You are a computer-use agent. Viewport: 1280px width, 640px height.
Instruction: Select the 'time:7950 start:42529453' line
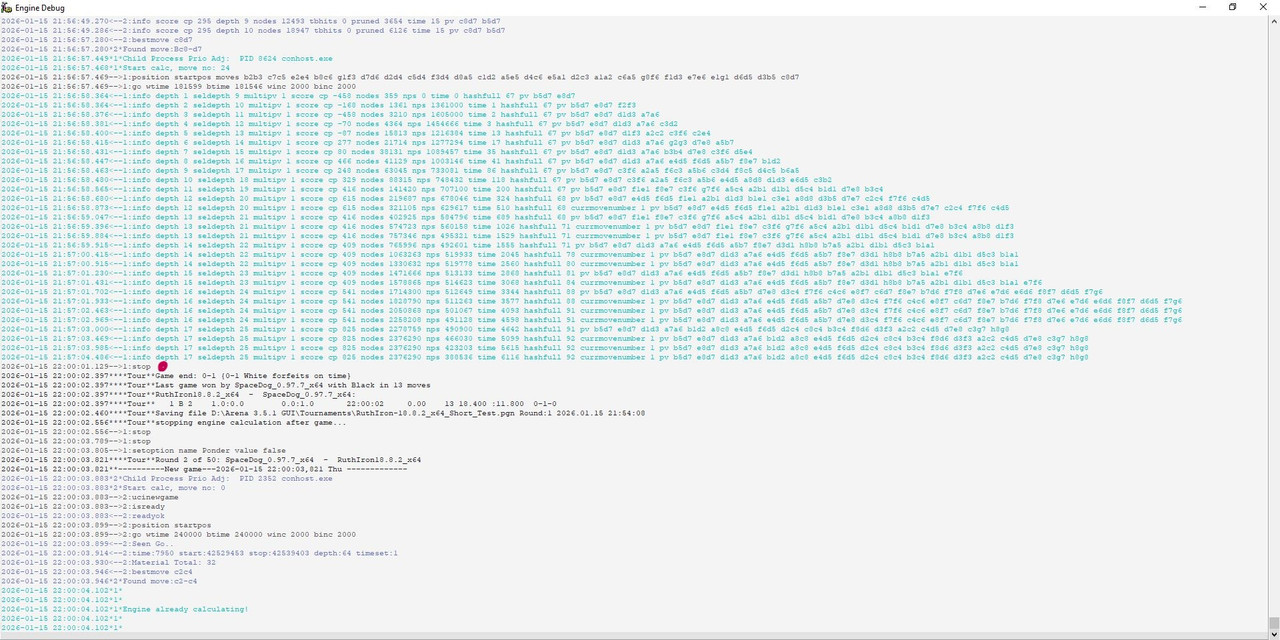200,553
